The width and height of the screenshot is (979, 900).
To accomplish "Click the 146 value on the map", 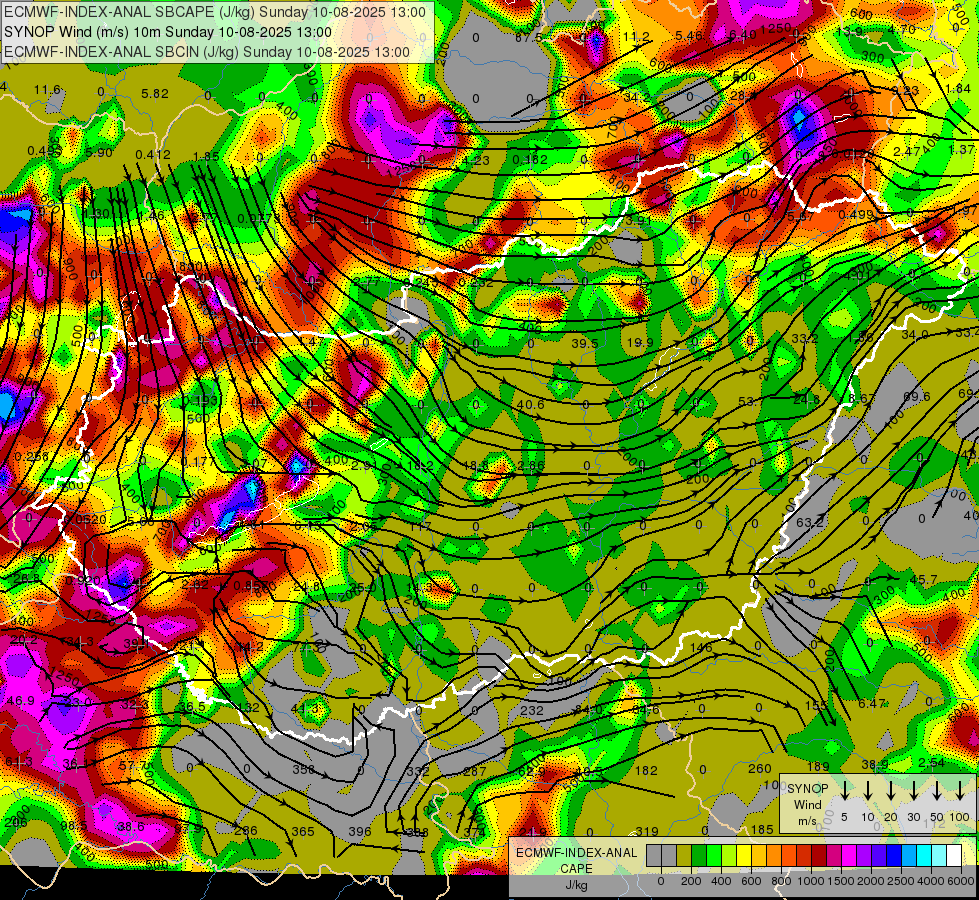I will click(x=701, y=648).
